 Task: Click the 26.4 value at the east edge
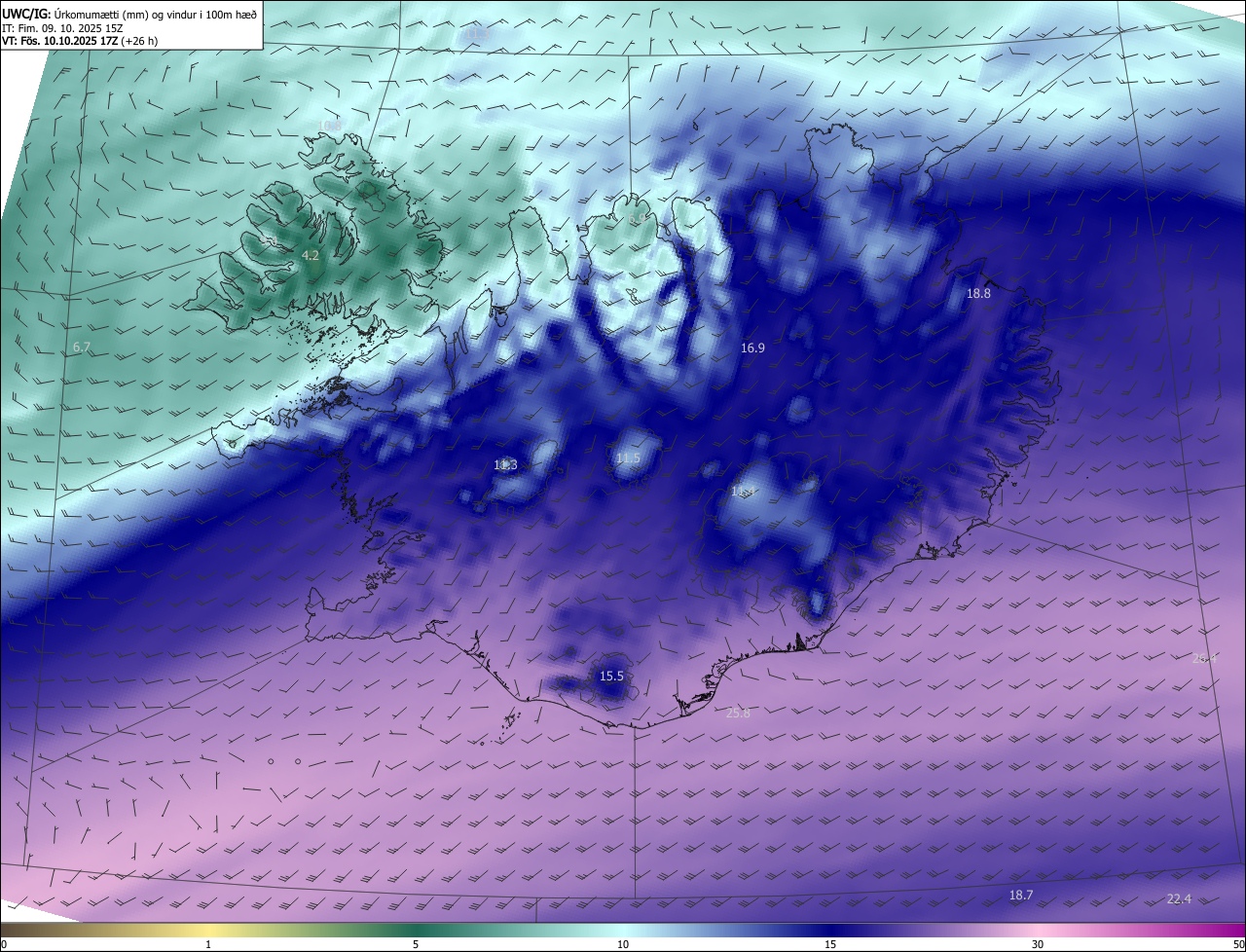click(1204, 658)
